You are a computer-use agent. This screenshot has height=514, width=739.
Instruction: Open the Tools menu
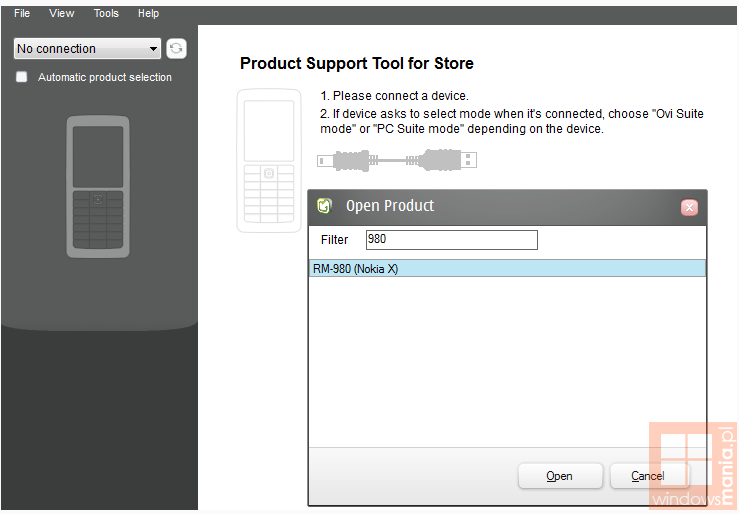[106, 13]
